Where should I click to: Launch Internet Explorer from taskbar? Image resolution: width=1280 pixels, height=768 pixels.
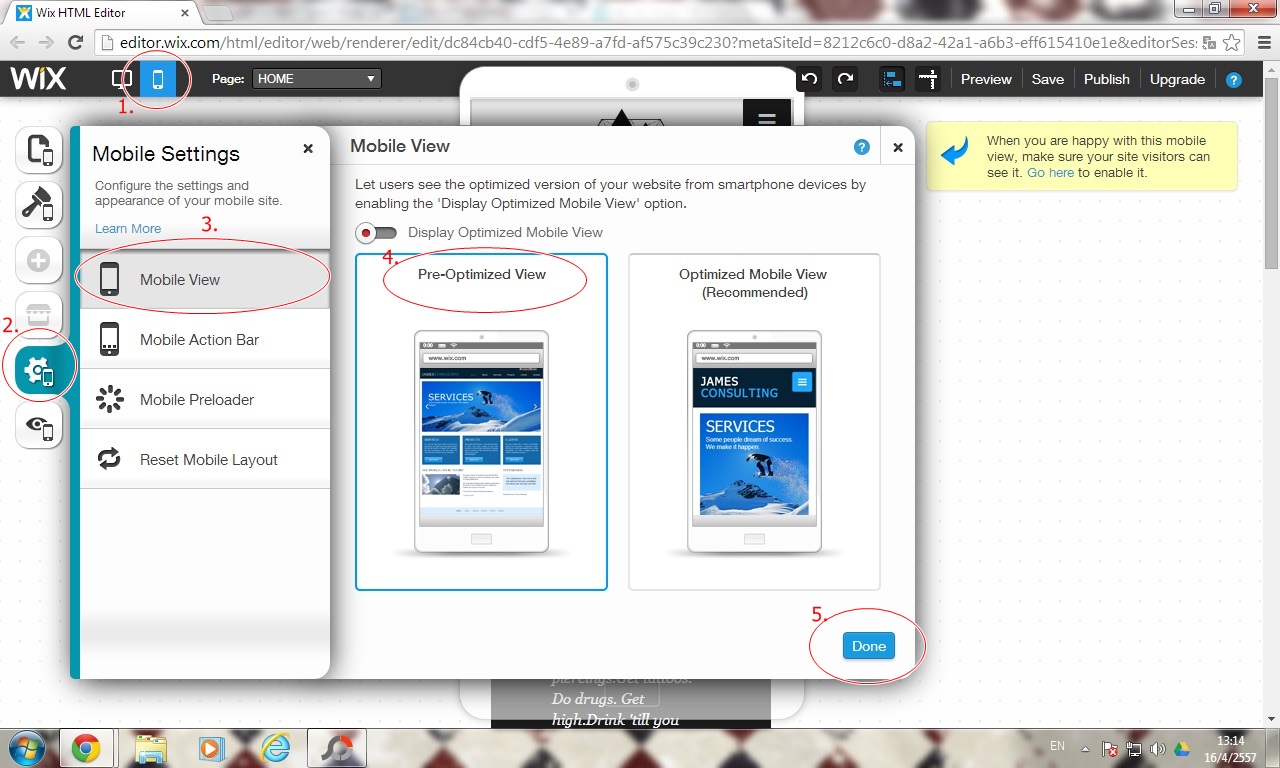[274, 748]
